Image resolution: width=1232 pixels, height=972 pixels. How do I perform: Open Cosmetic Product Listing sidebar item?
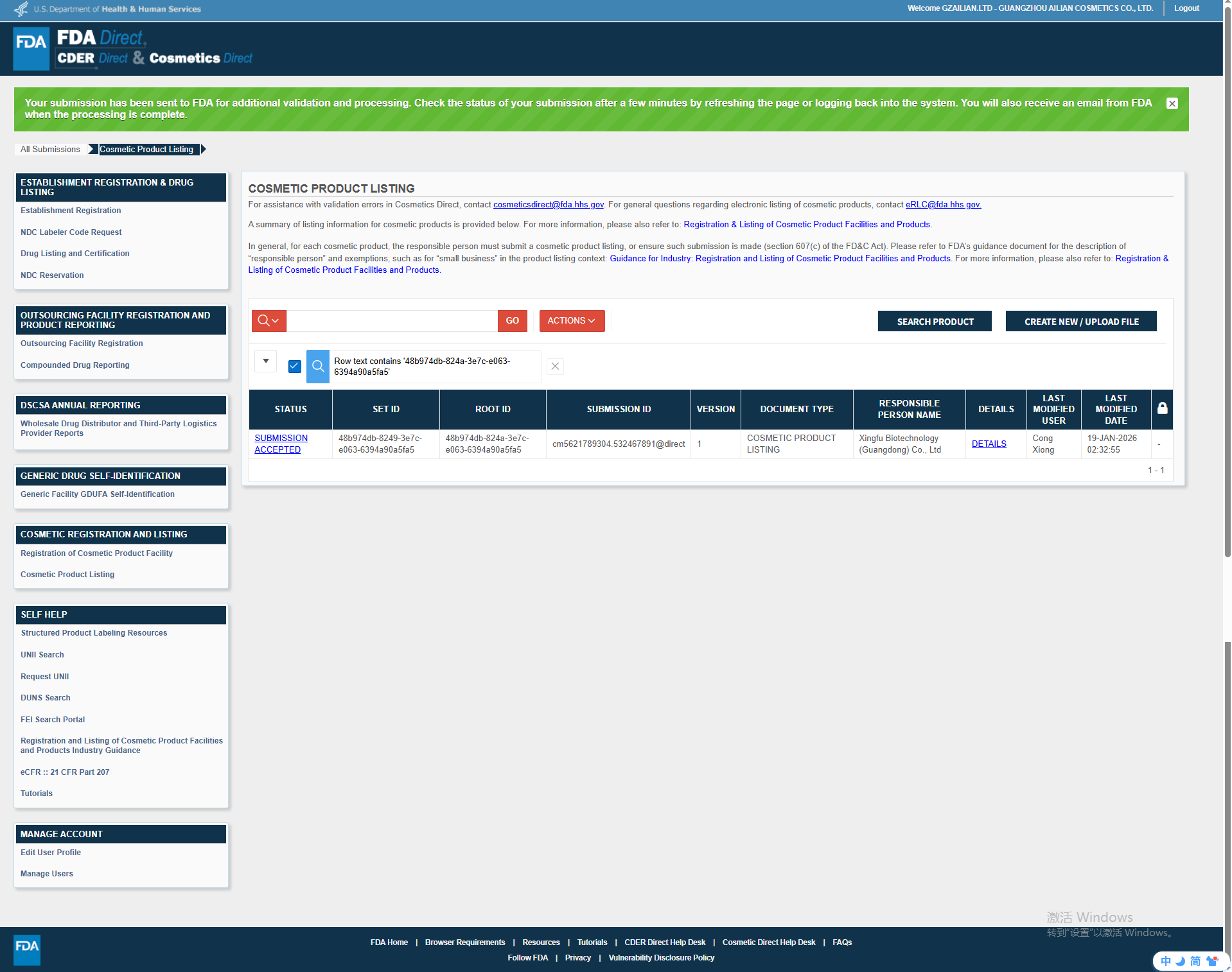[67, 575]
